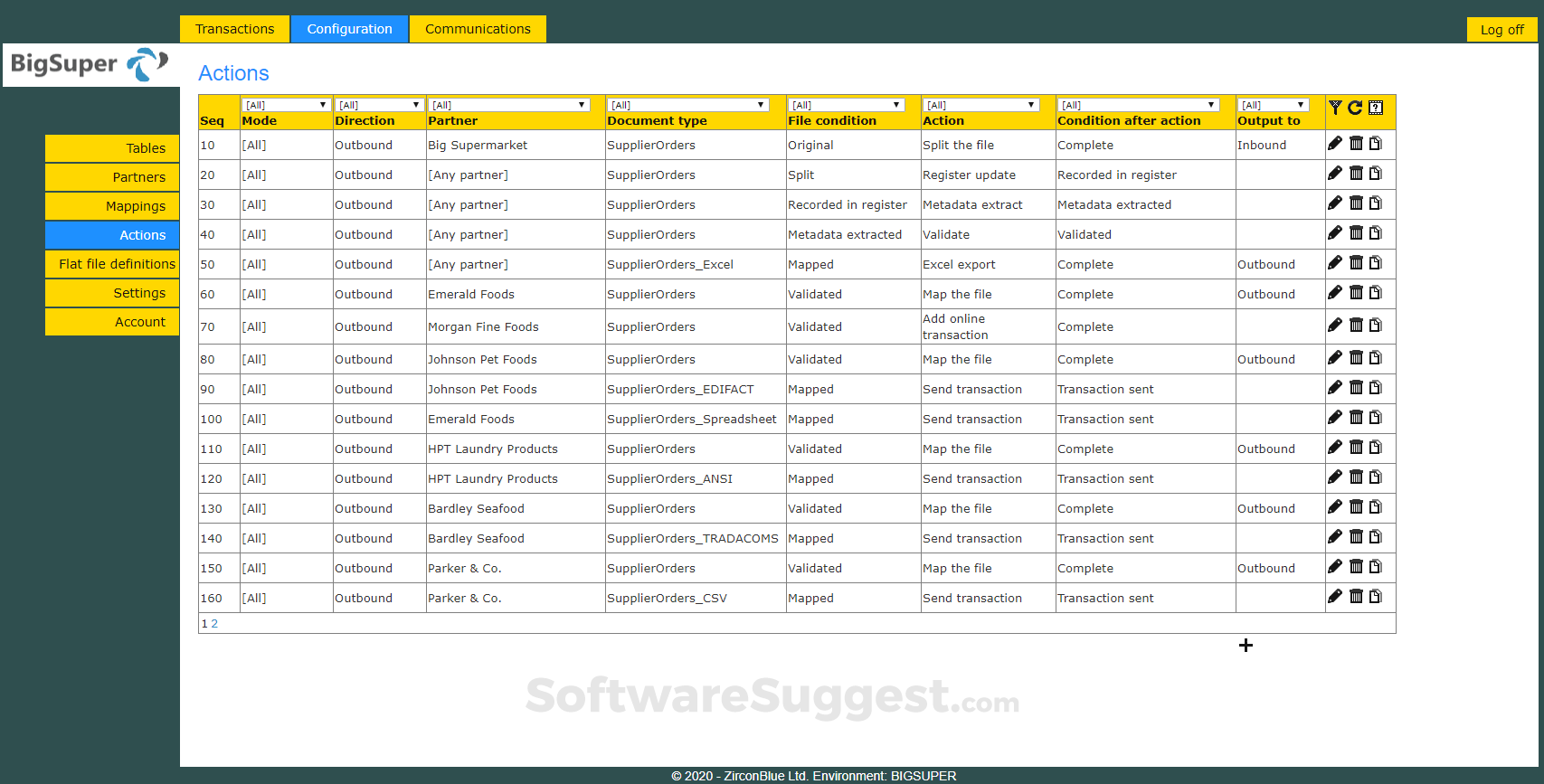Click the Log off button
This screenshot has height=784, width=1544.
click(1501, 30)
